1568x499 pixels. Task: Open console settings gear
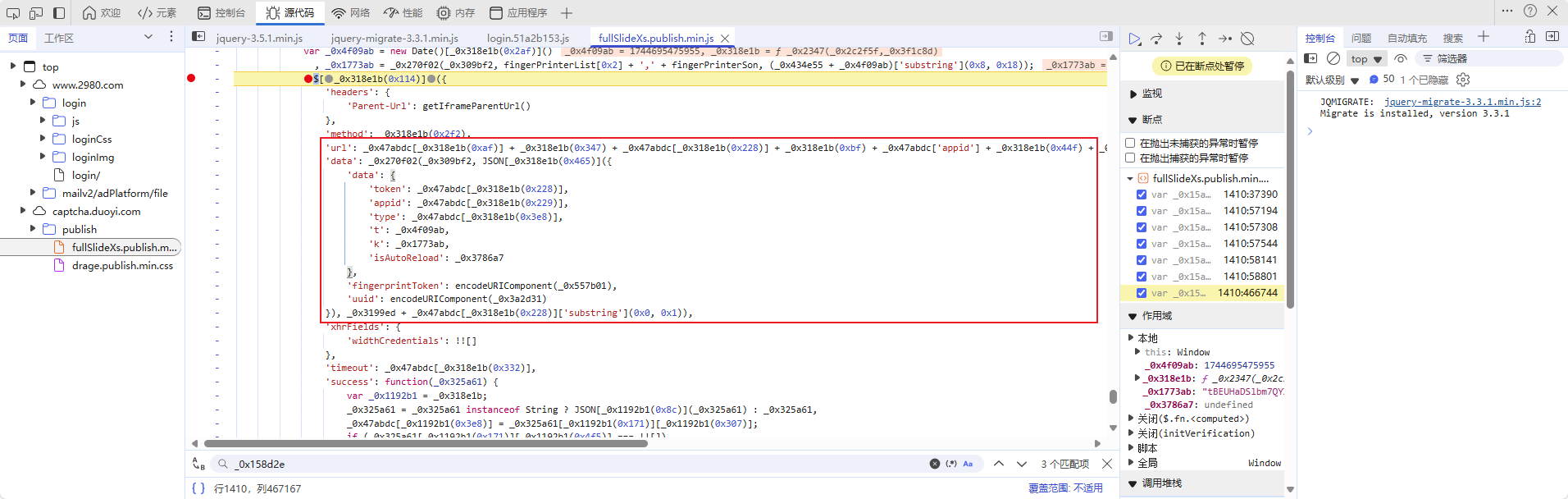coord(1463,80)
